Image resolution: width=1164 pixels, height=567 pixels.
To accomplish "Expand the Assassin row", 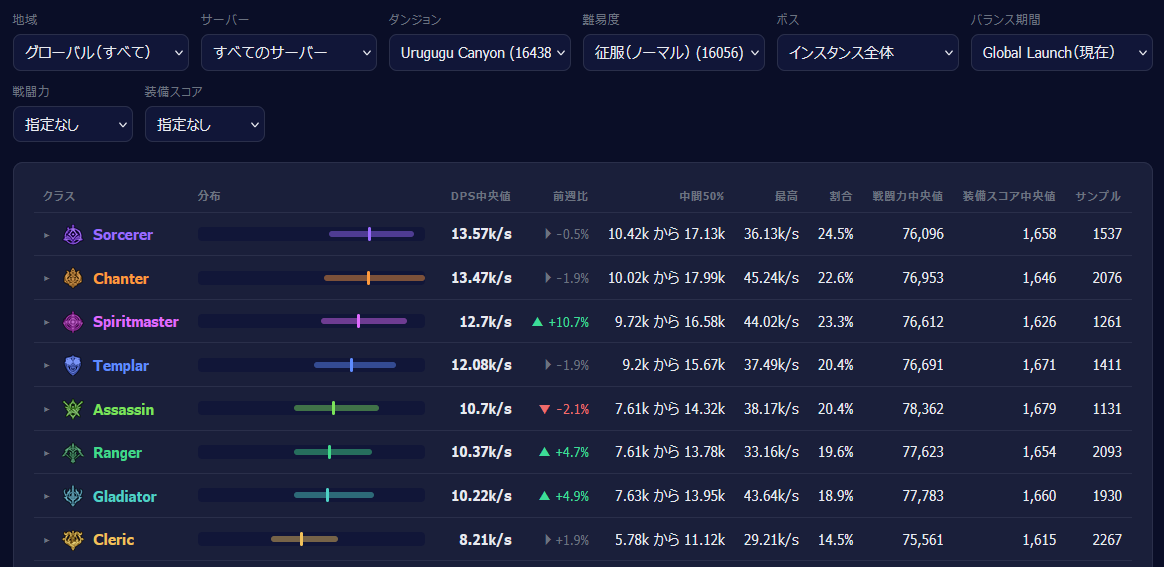I will click(x=47, y=409).
